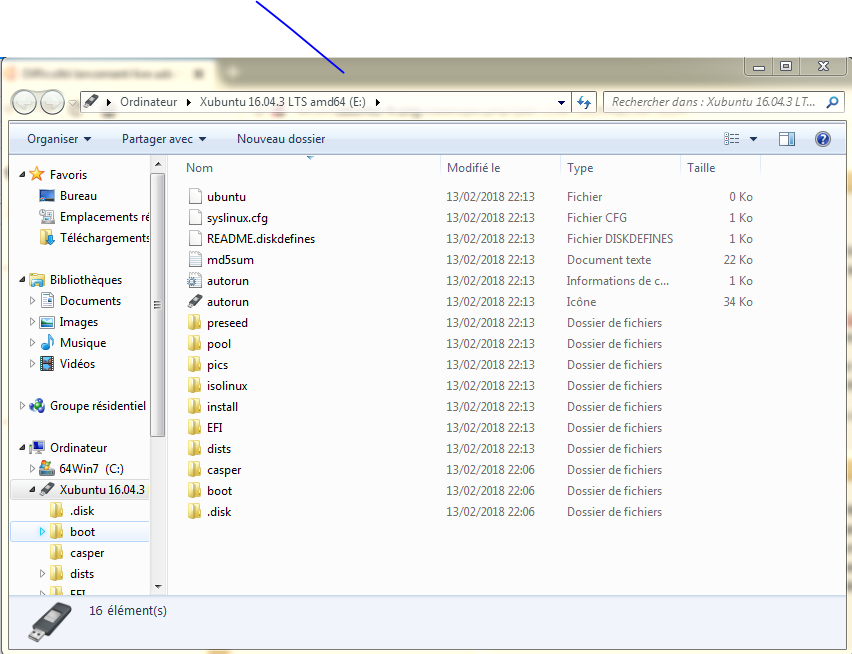
Task: Select the preseed folder icon
Action: click(195, 322)
